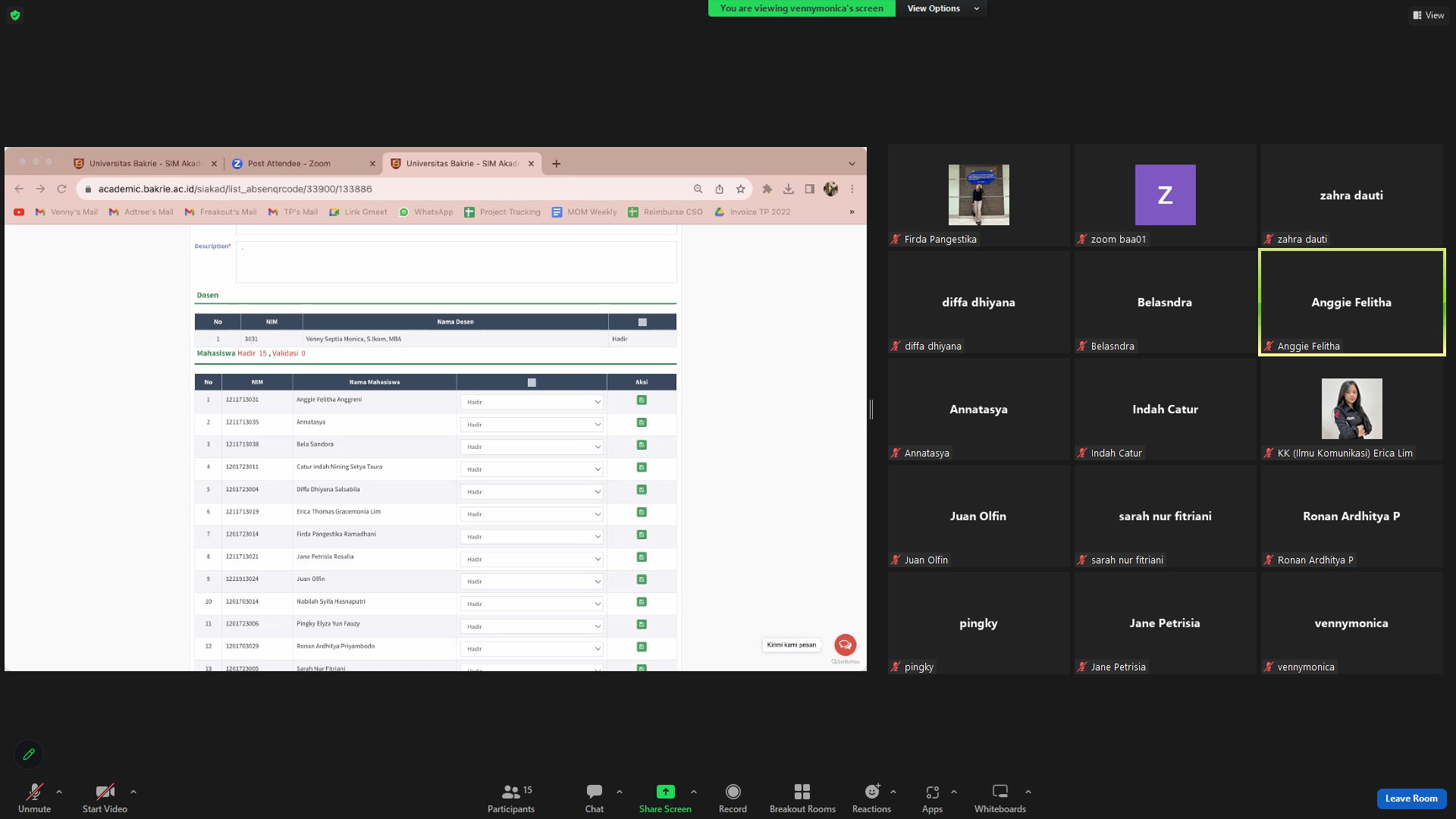Viewport: 1456px width, 819px height.
Task: Click the Leave Room button
Action: click(x=1411, y=799)
